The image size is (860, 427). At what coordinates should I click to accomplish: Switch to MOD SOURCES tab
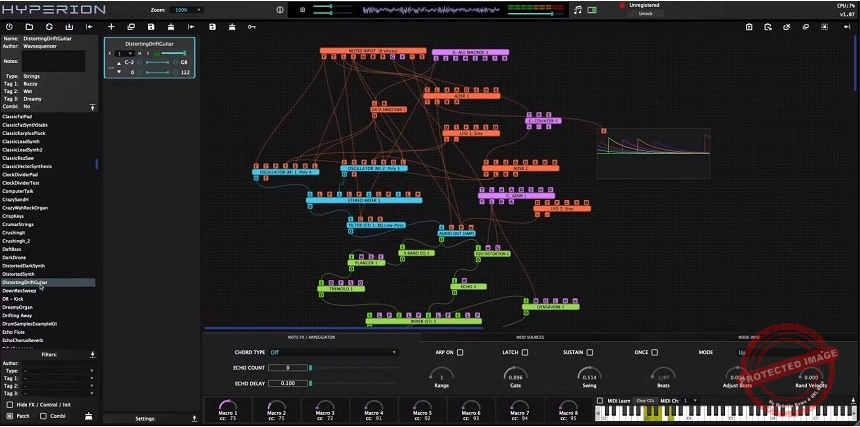[x=530, y=337]
